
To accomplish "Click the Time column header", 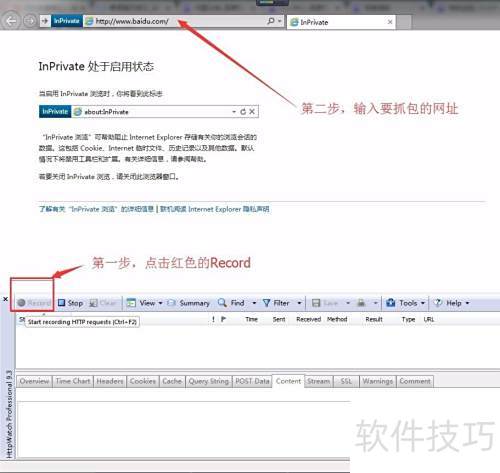I will click(x=252, y=319).
